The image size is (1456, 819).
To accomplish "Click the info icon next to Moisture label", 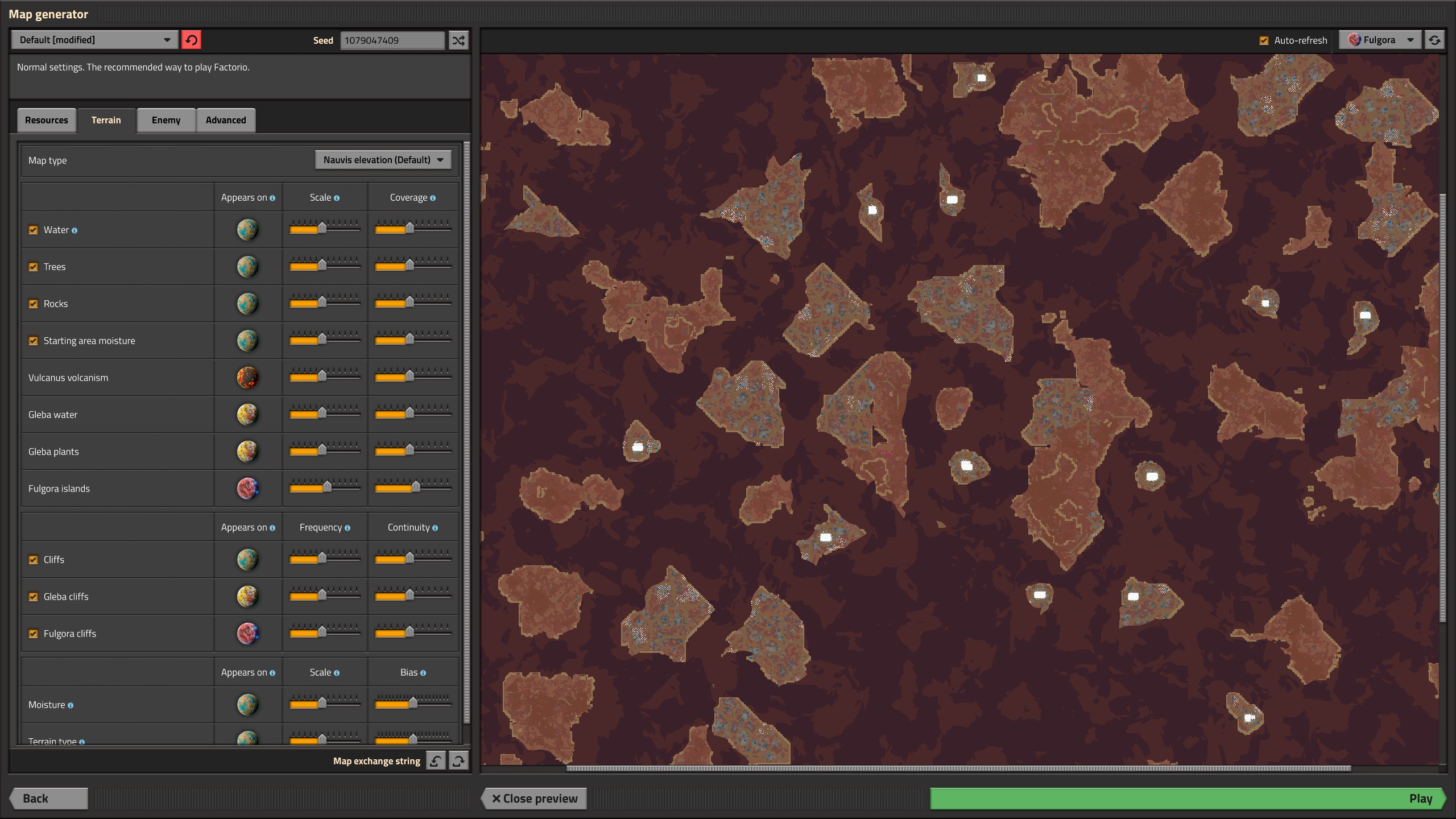I will pos(71,705).
